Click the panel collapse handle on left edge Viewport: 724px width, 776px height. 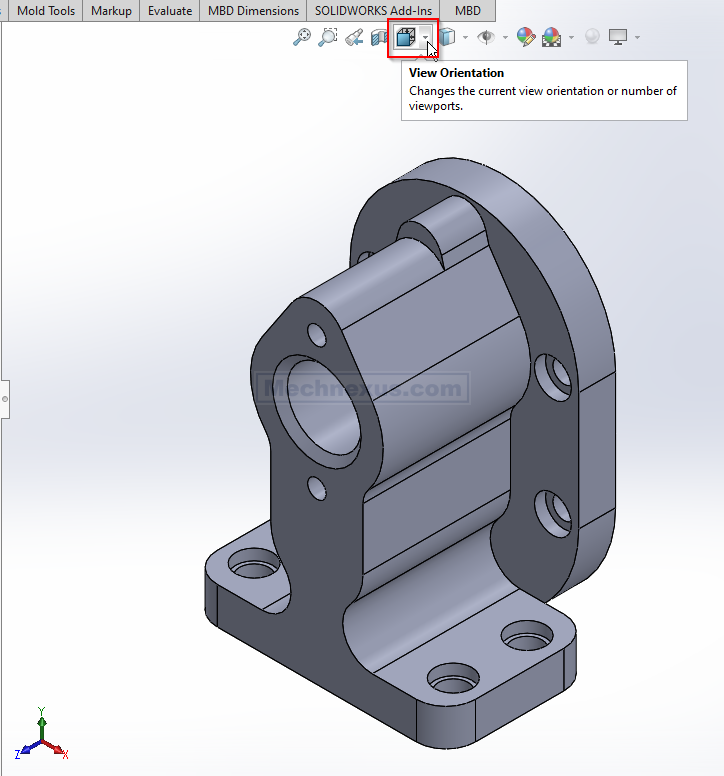coord(4,399)
